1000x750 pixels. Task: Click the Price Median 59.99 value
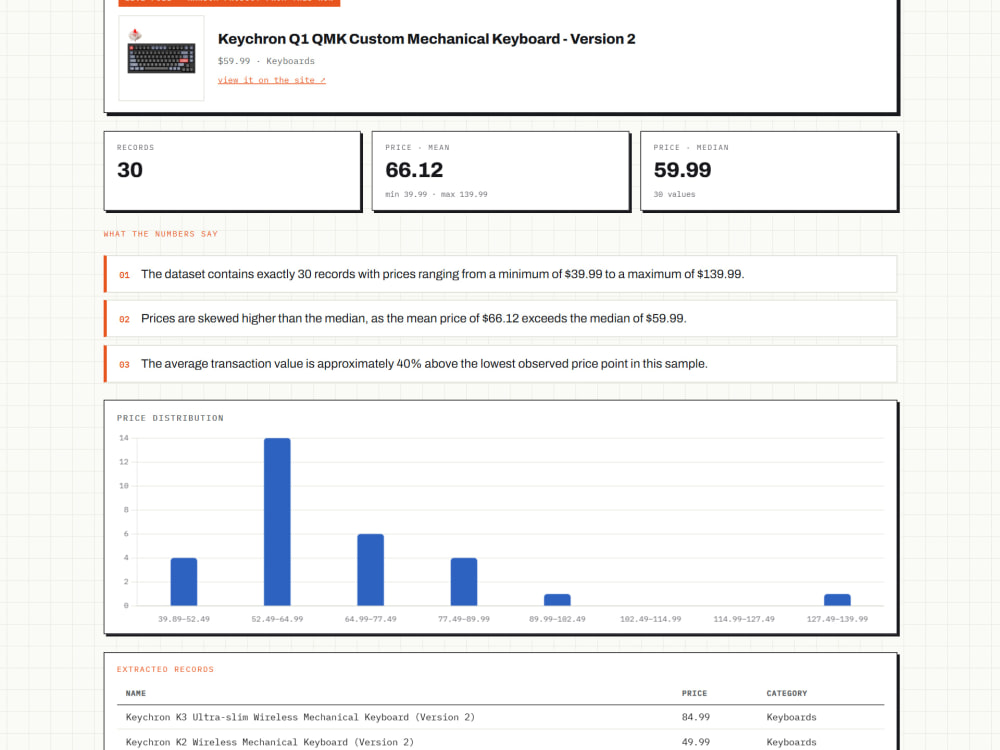coord(682,170)
